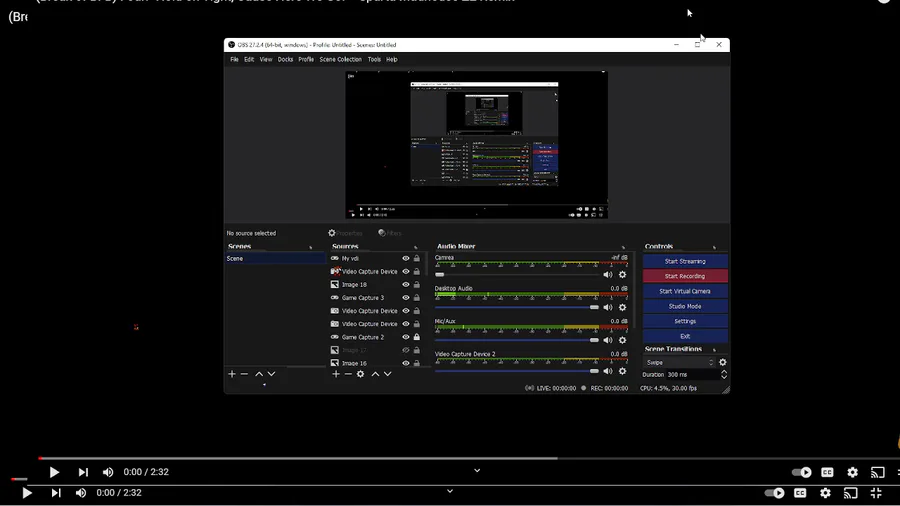Click the video progress bar in upper player
This screenshot has height=506, width=900.
pos(470,458)
